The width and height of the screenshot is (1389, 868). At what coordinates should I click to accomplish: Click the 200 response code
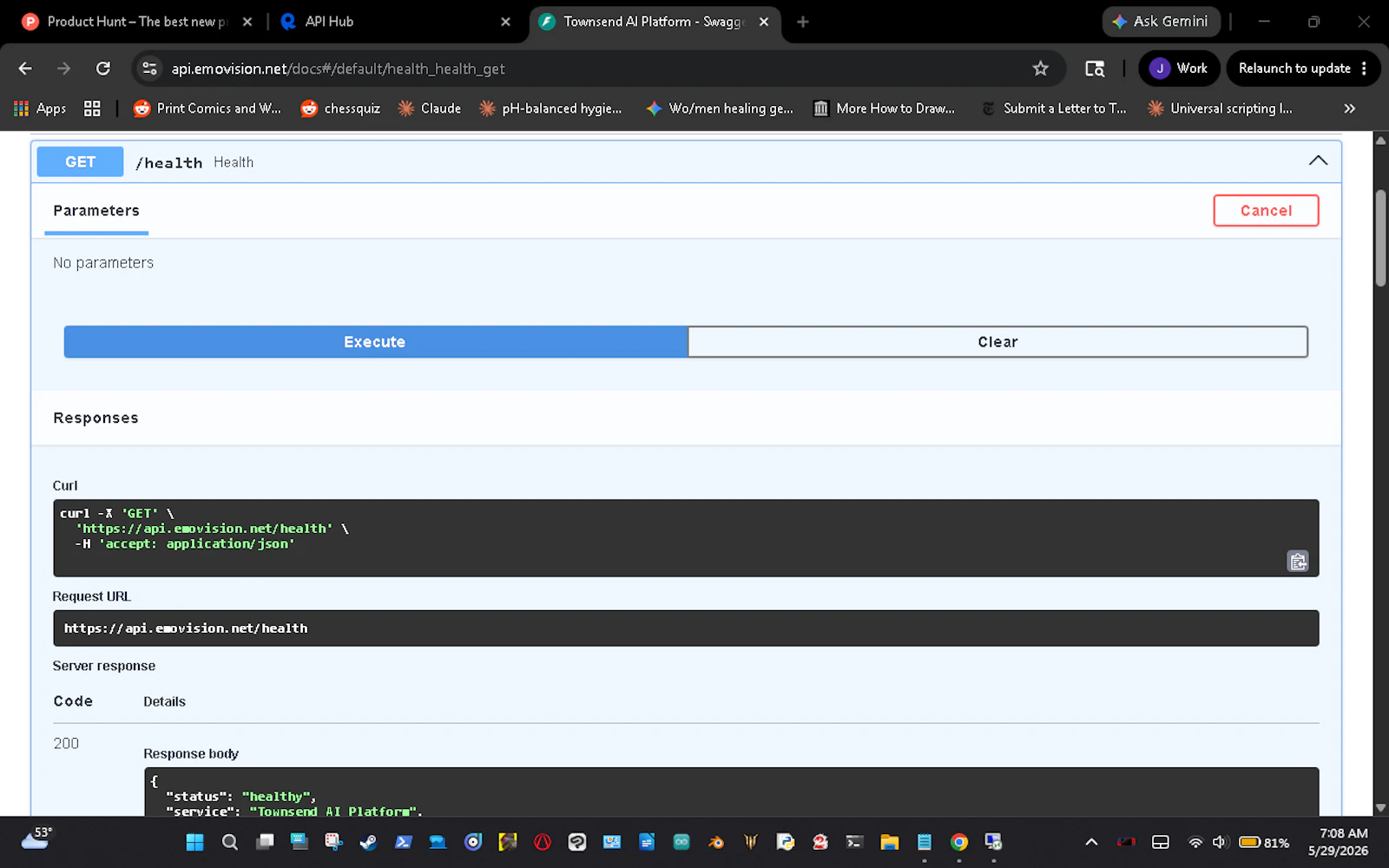[66, 744]
